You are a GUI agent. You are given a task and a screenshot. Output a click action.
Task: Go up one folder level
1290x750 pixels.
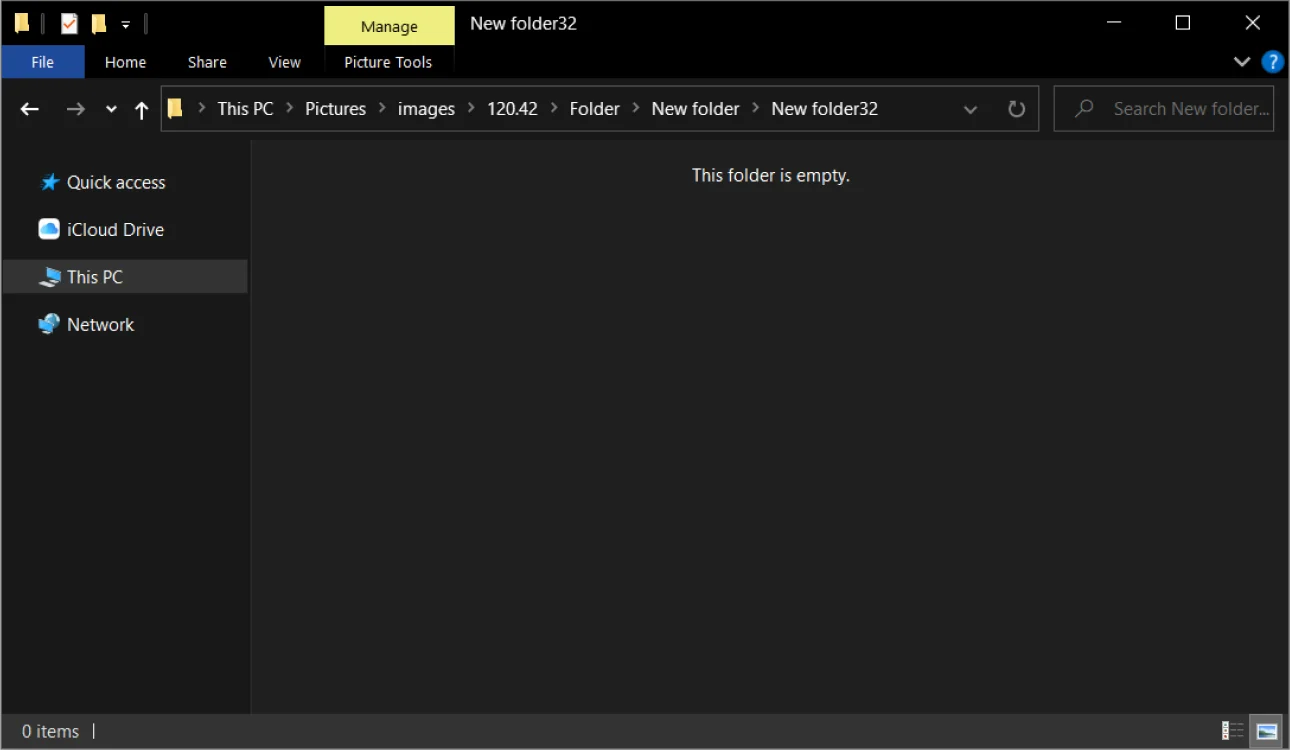click(x=141, y=109)
